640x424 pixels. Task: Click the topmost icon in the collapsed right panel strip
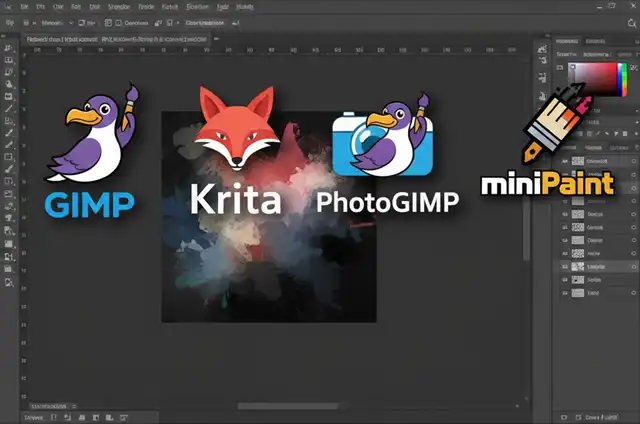(x=542, y=49)
